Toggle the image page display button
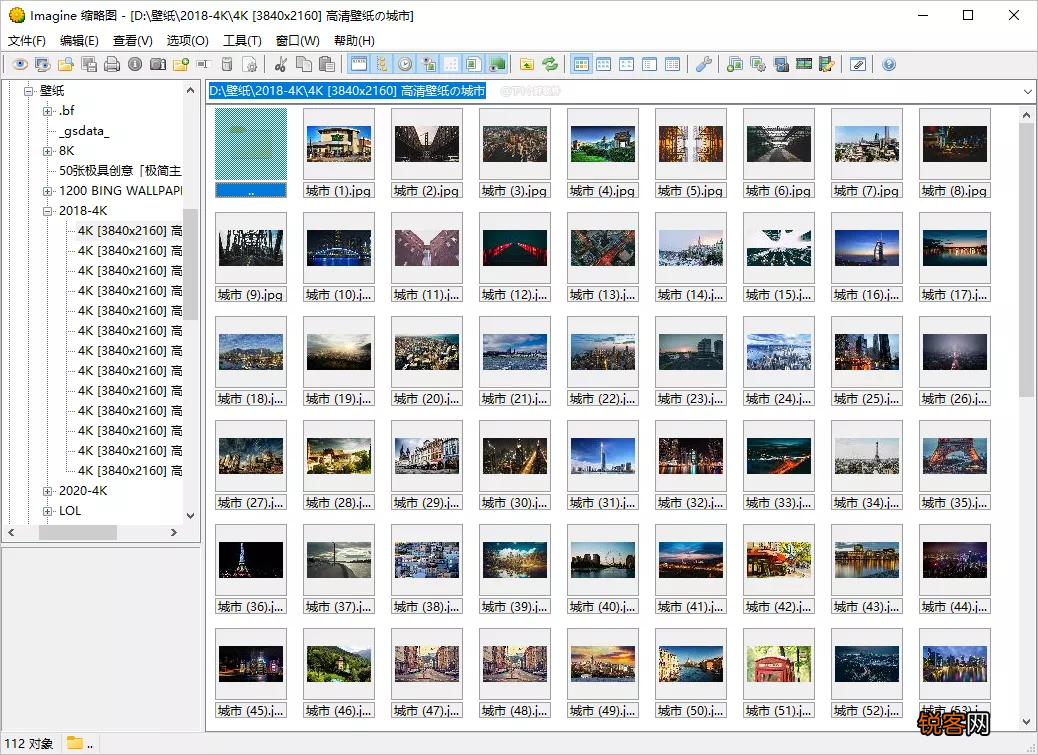This screenshot has height=755, width=1038. tap(473, 64)
